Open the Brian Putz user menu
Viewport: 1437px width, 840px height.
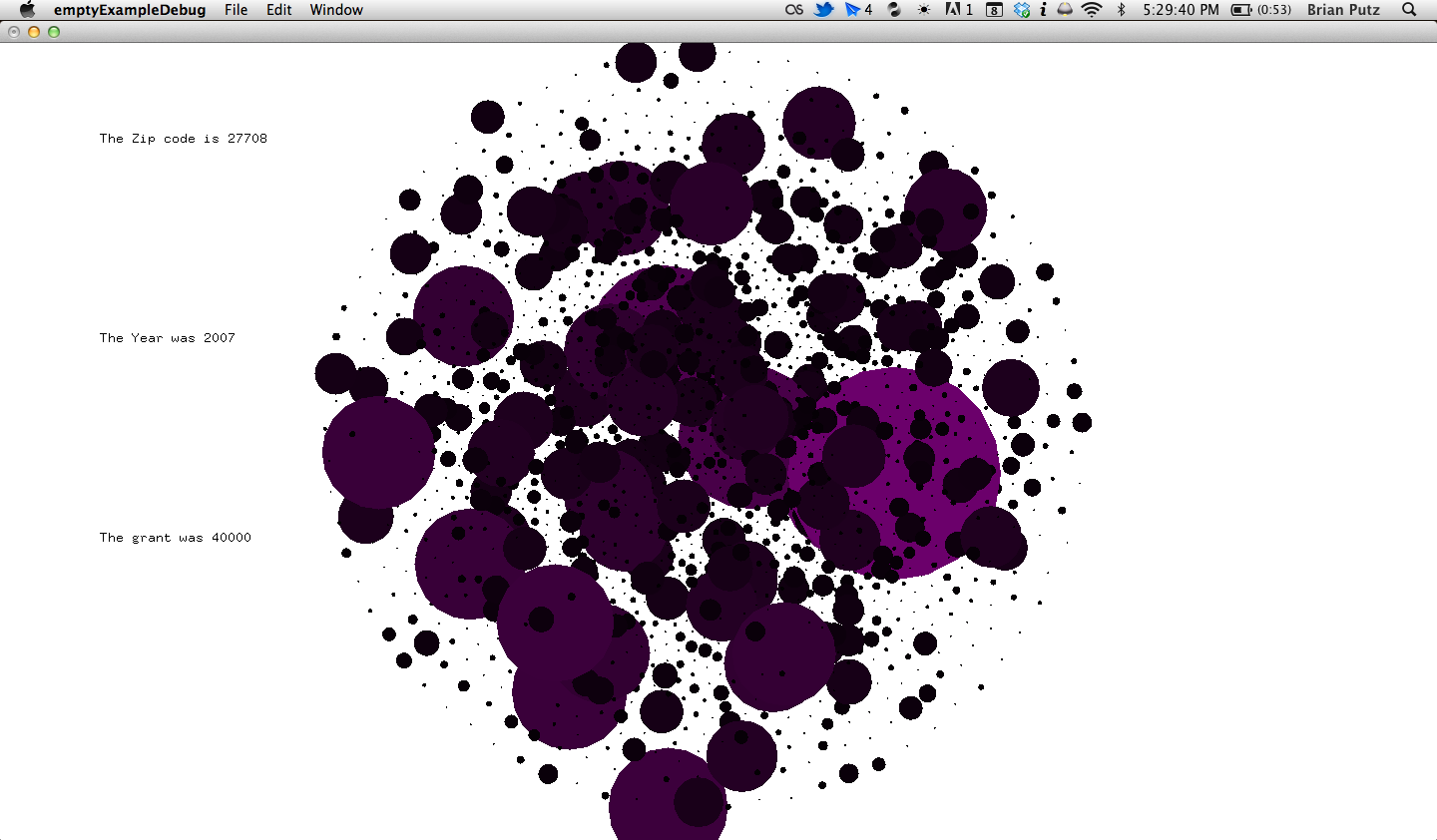[x=1343, y=10]
